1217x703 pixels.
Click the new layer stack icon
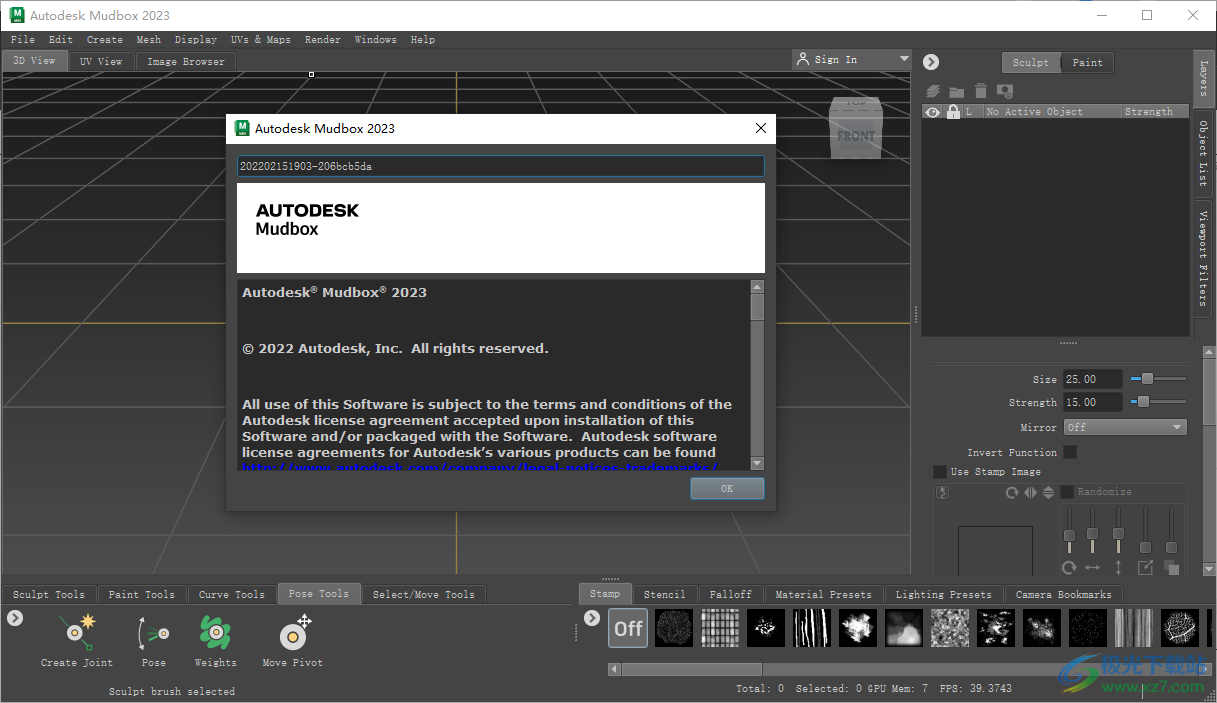(932, 91)
